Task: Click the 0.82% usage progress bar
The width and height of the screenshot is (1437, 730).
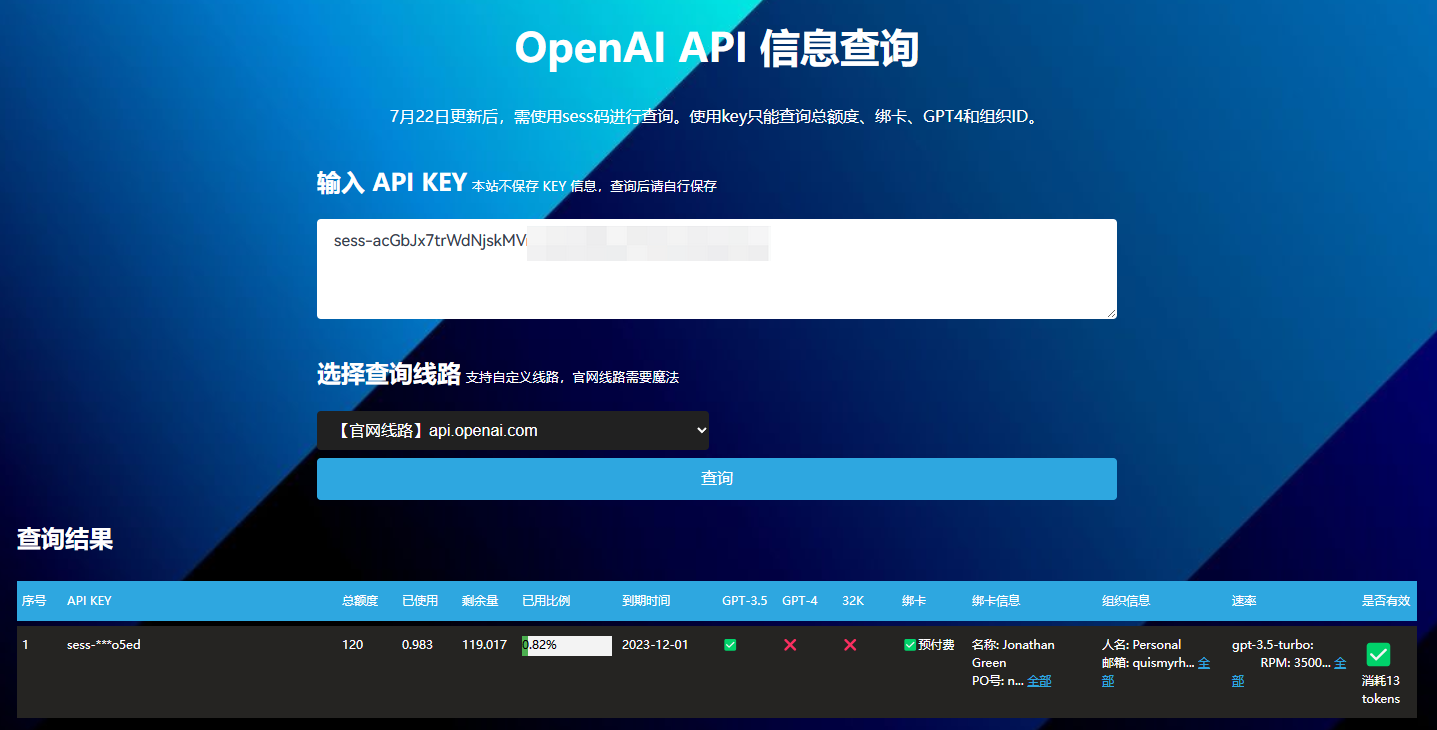Action: [567, 645]
